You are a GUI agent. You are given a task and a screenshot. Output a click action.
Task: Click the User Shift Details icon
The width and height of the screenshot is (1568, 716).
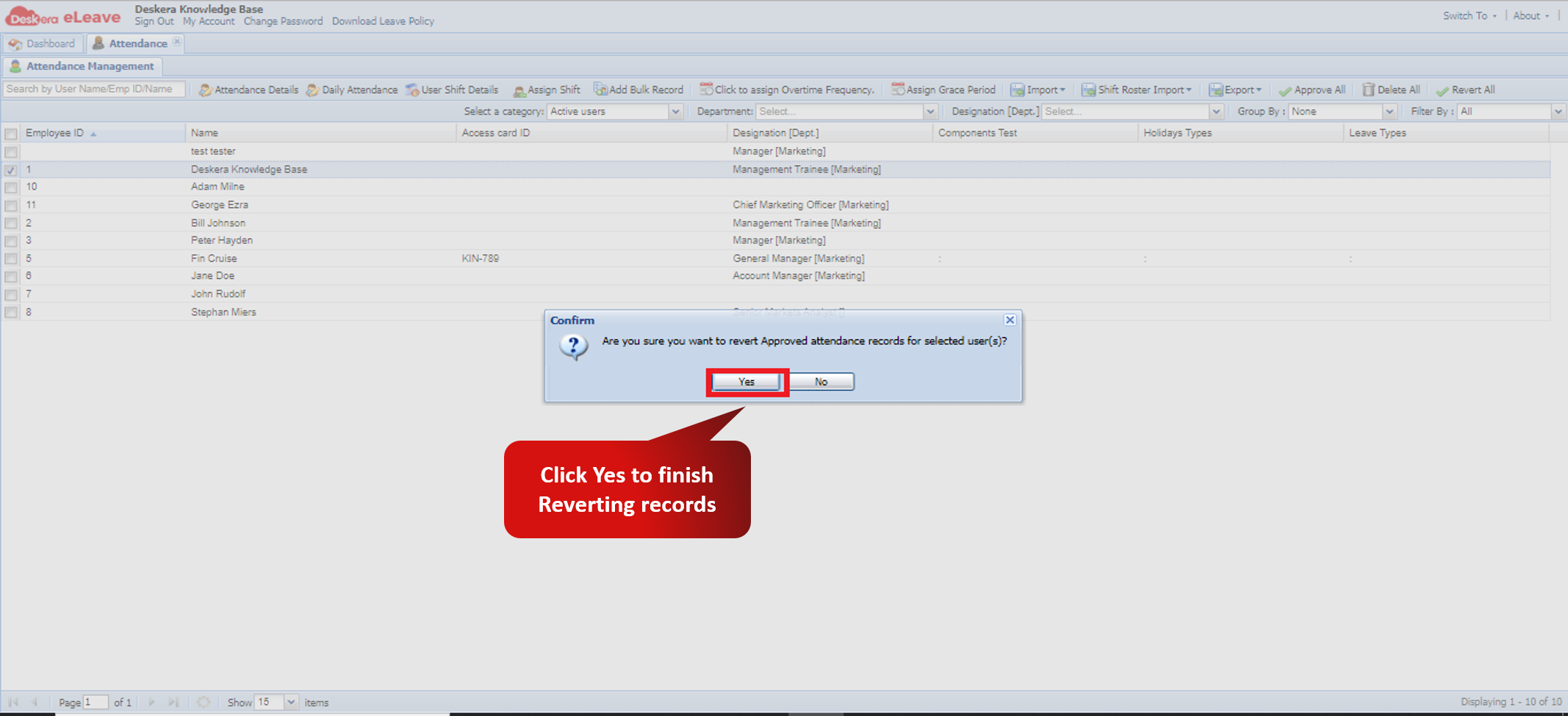[412, 90]
